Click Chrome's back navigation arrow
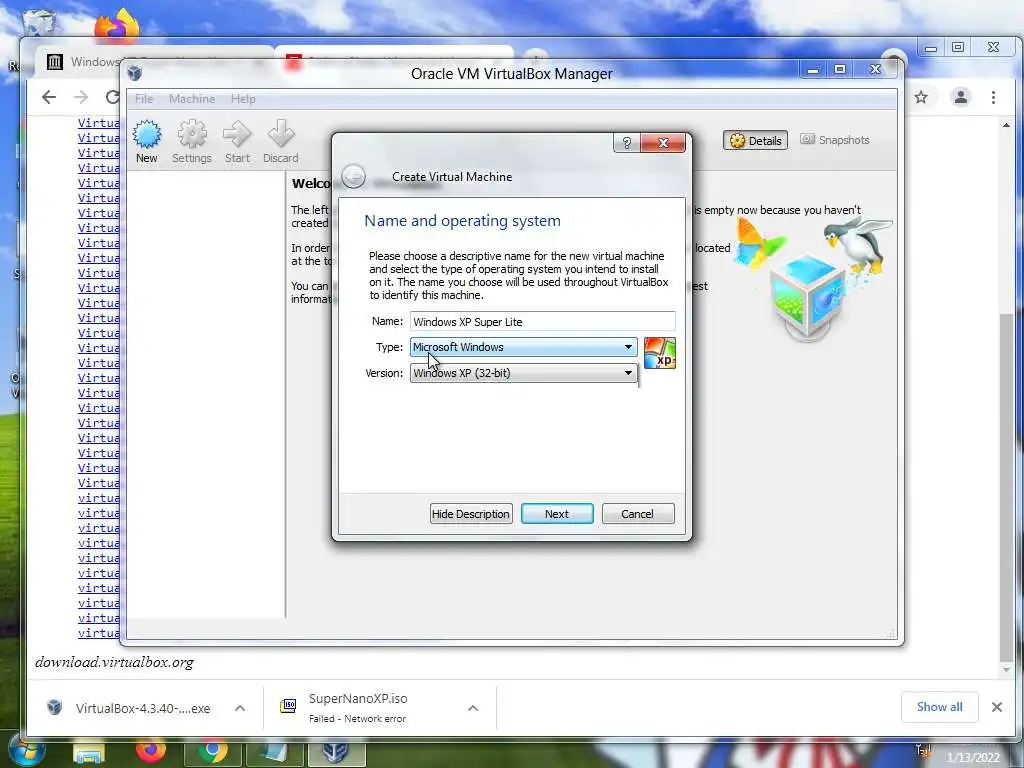The height and width of the screenshot is (768, 1024). click(x=49, y=97)
